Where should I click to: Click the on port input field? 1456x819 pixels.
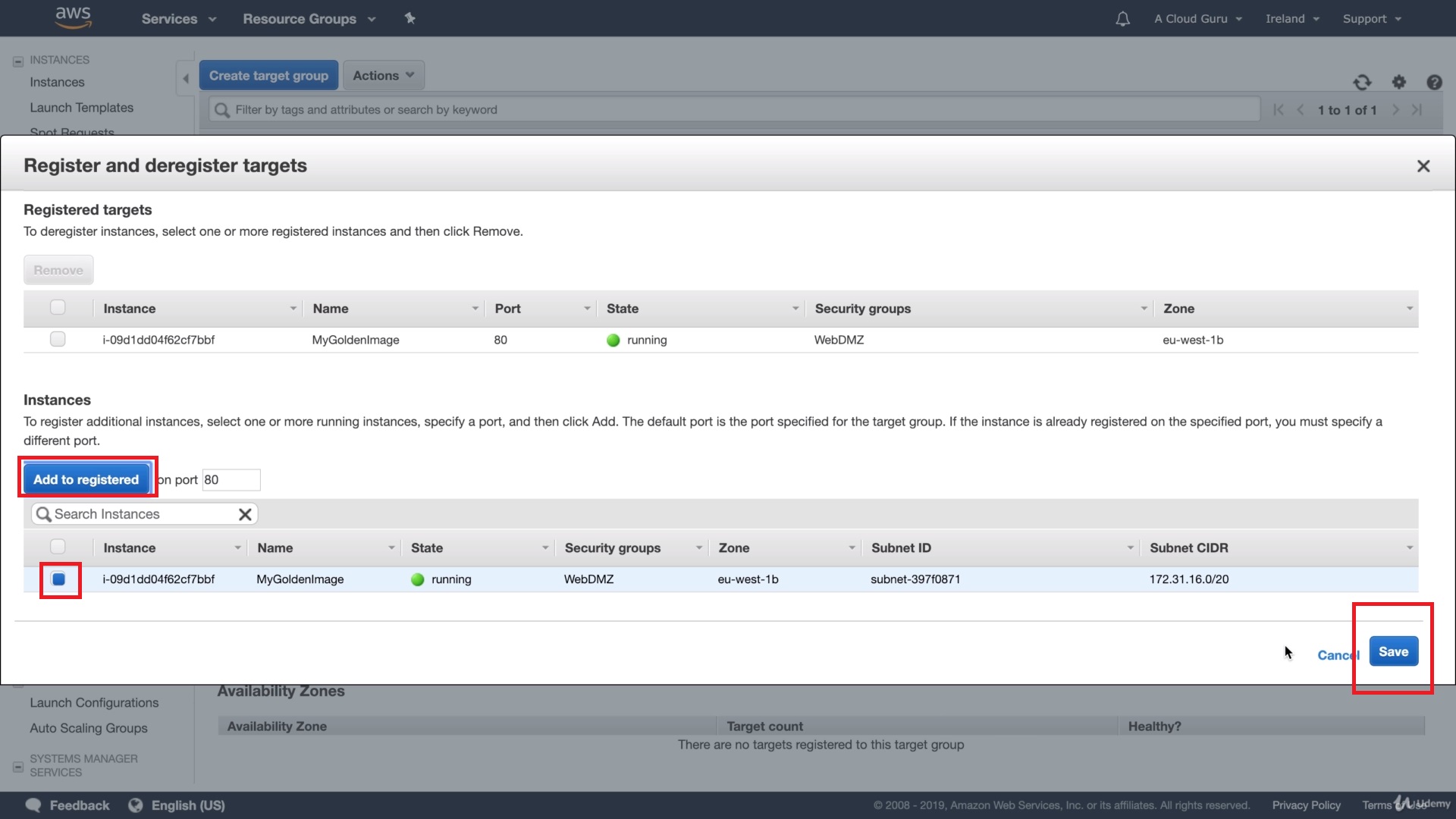231,479
